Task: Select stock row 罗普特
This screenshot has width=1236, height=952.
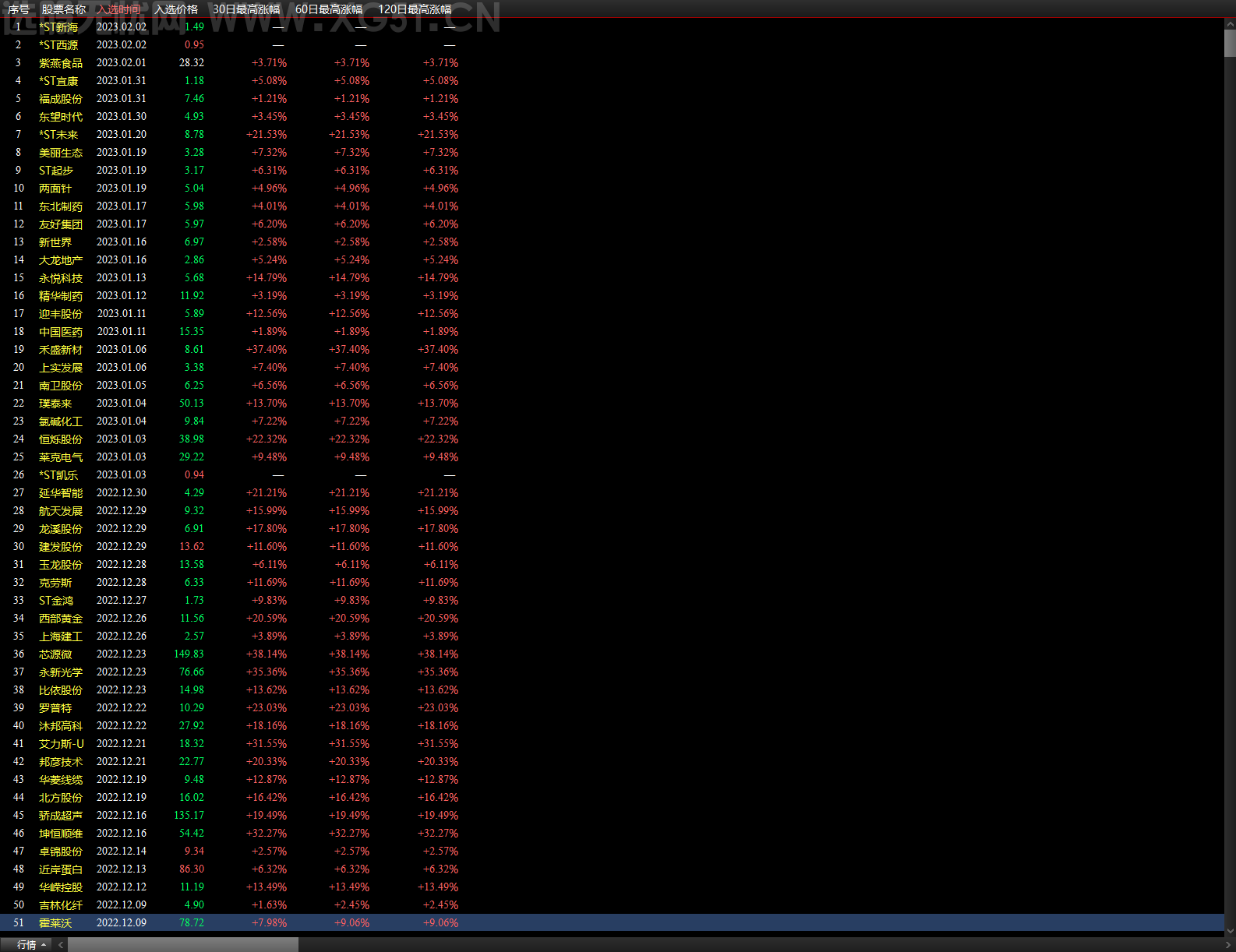Action: [x=612, y=707]
